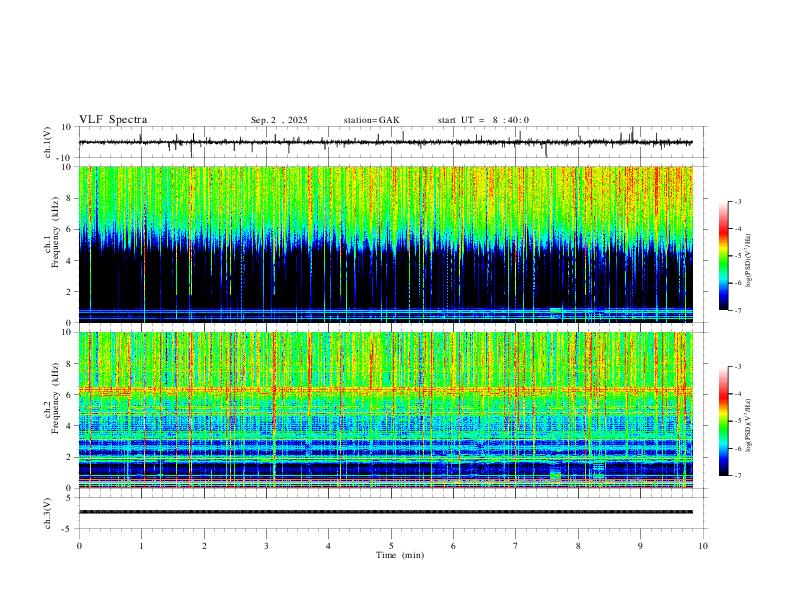Click the ch.2 "Frequency (kHz)" axis label
This screenshot has height=612, width=792.
56,398
